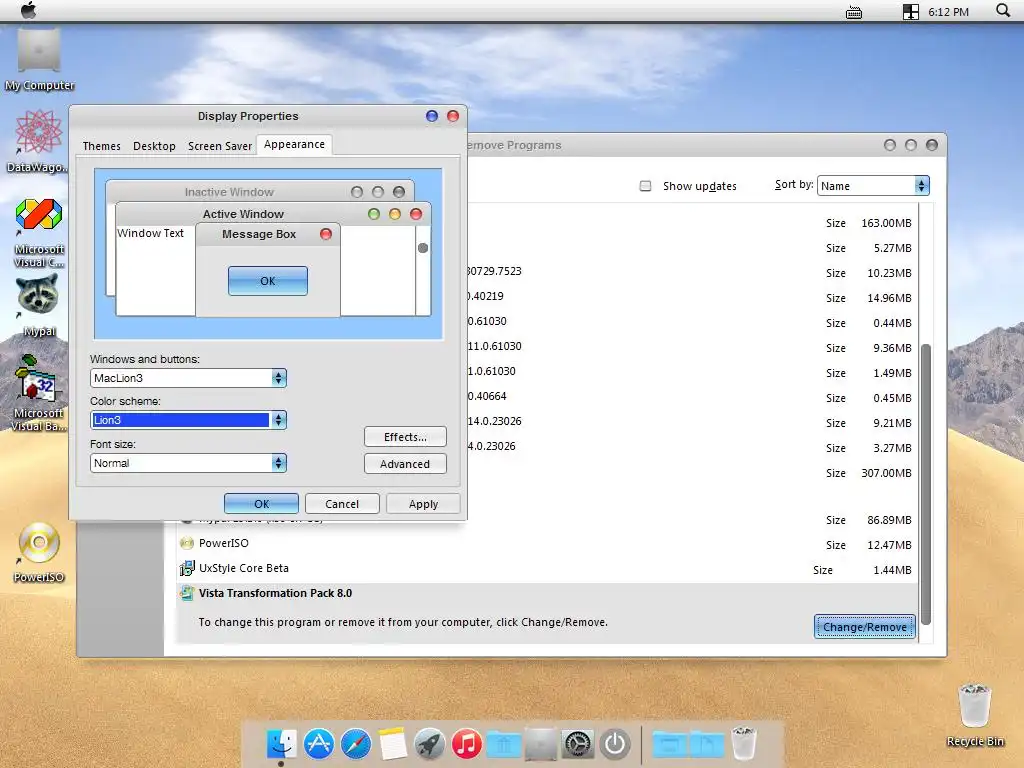This screenshot has height=768, width=1024.
Task: Switch to the Desktop tab
Action: click(154, 146)
